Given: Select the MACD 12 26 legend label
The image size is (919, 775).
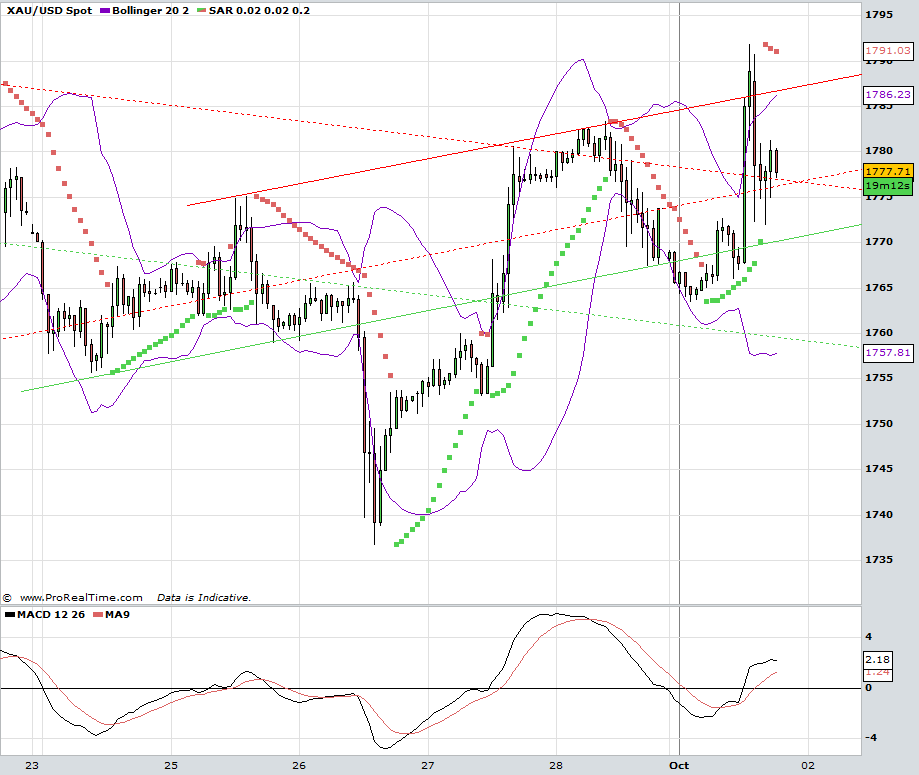Looking at the screenshot, I should (x=51, y=614).
